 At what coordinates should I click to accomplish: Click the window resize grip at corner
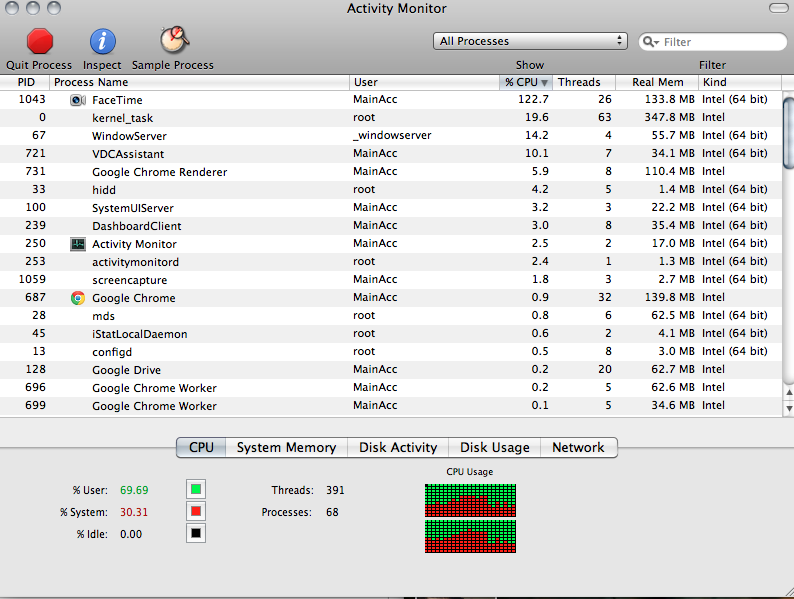pos(788,591)
